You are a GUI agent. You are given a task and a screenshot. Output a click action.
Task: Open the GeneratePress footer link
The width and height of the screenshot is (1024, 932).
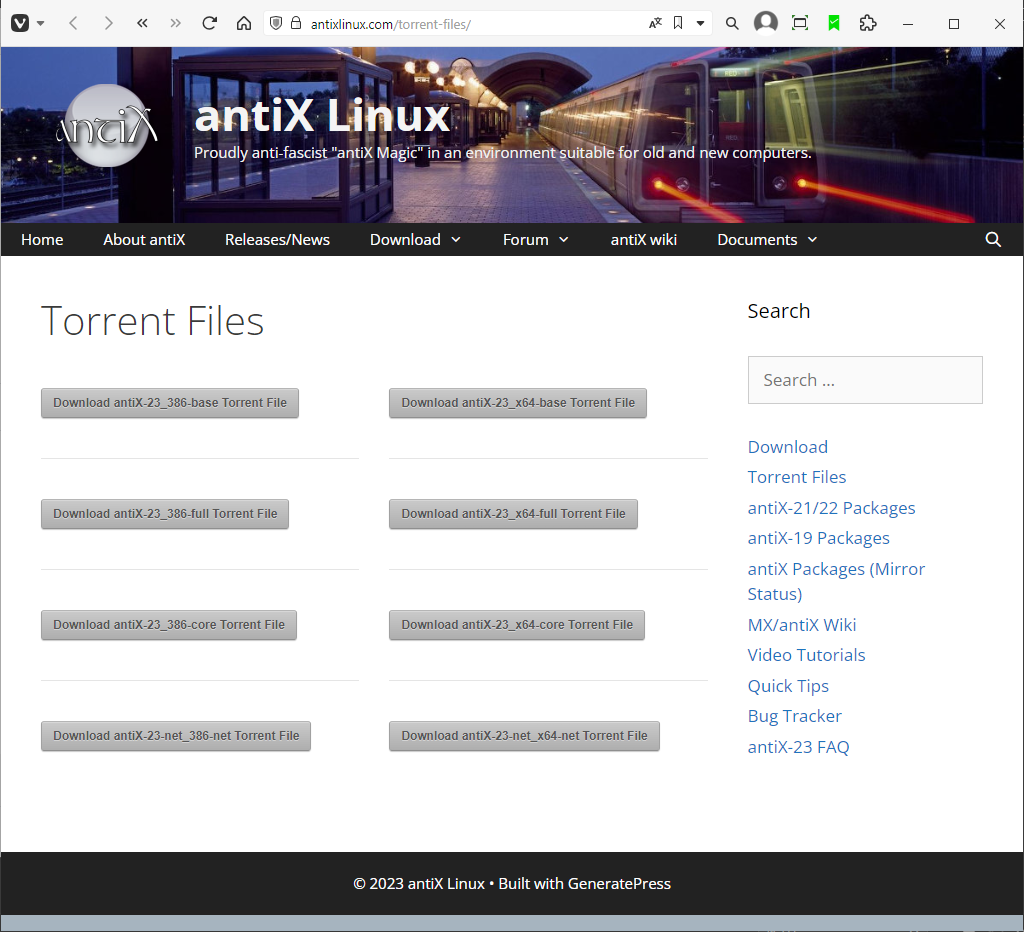pos(618,884)
